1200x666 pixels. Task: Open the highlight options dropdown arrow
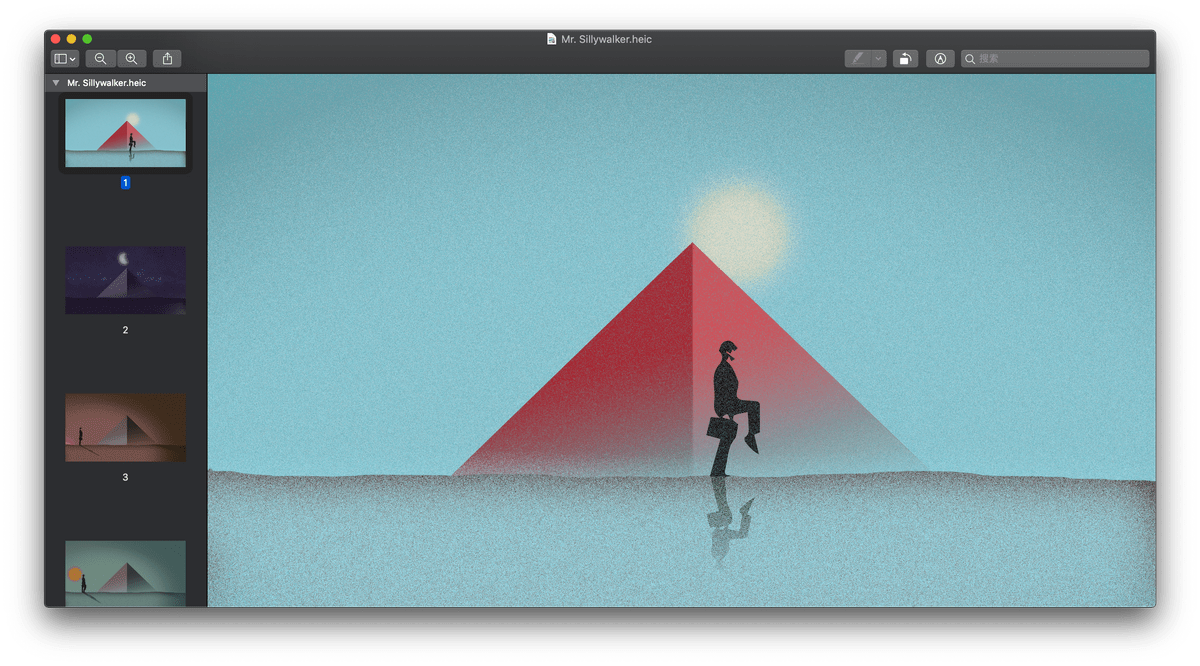pos(879,59)
